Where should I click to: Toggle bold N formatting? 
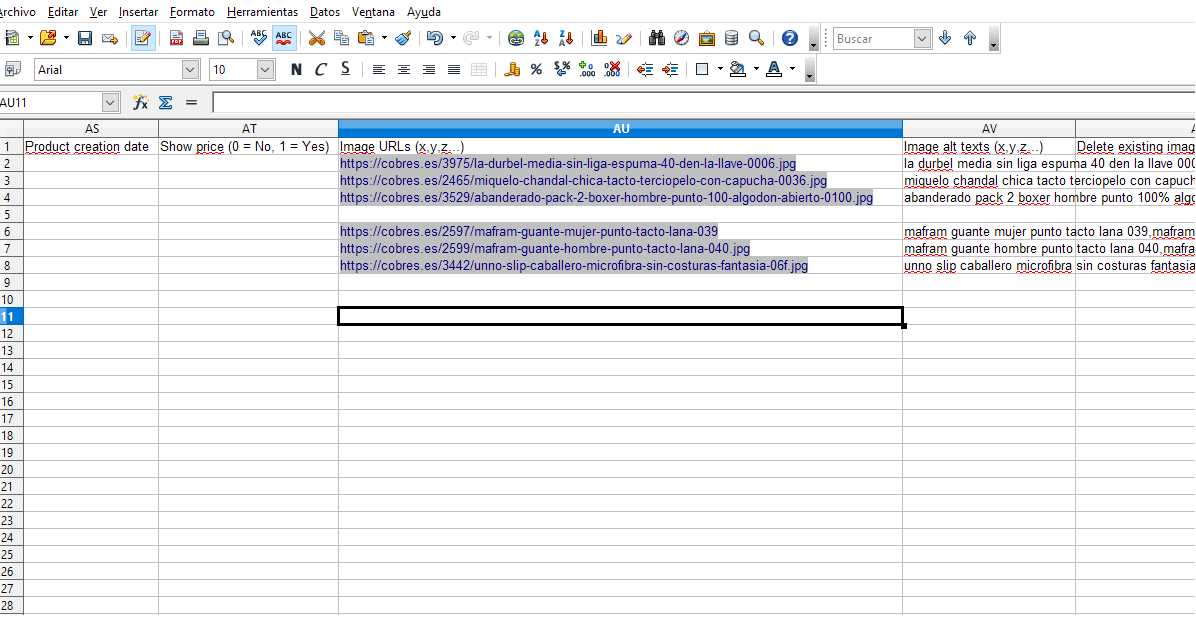click(296, 69)
